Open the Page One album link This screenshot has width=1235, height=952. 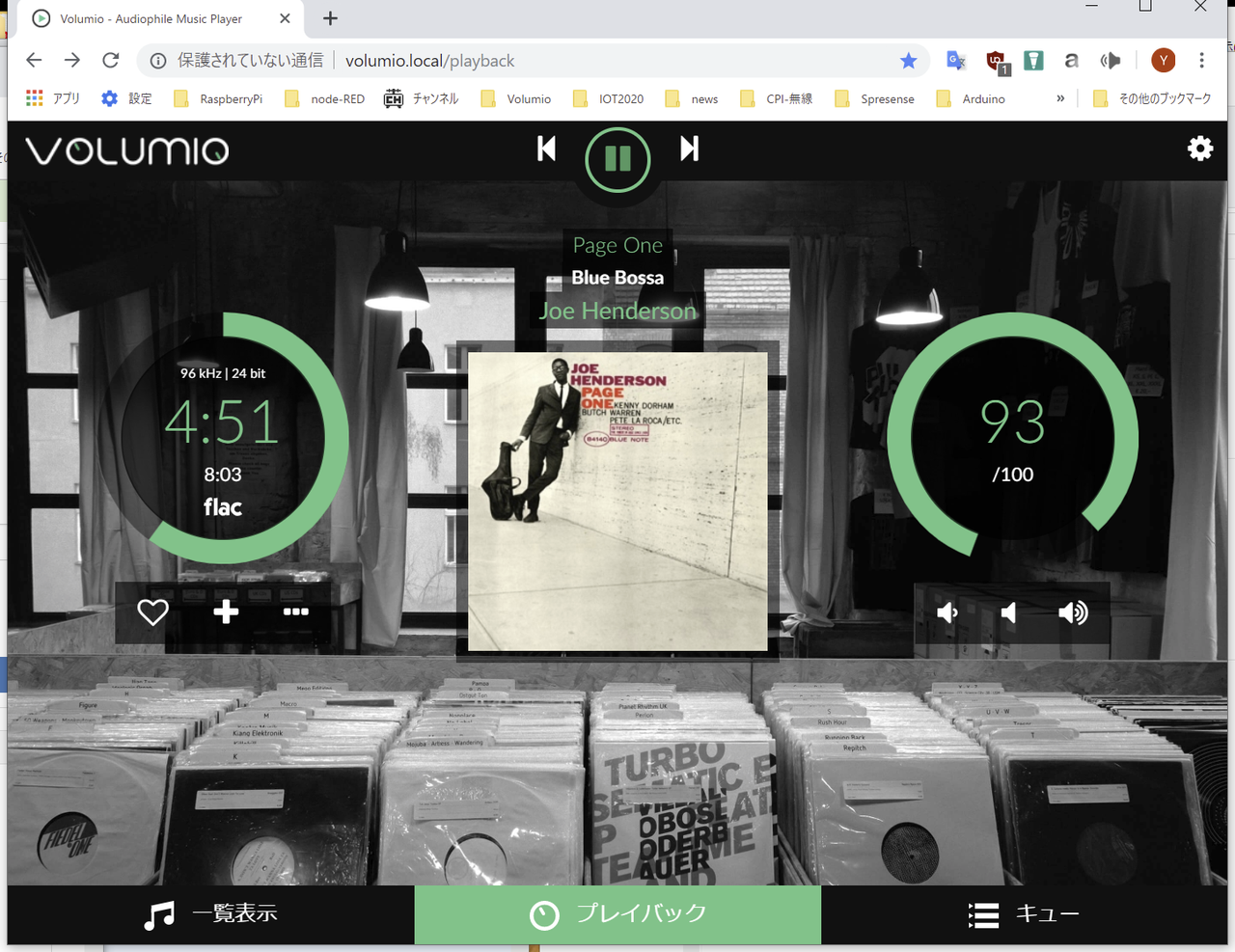[x=617, y=245]
